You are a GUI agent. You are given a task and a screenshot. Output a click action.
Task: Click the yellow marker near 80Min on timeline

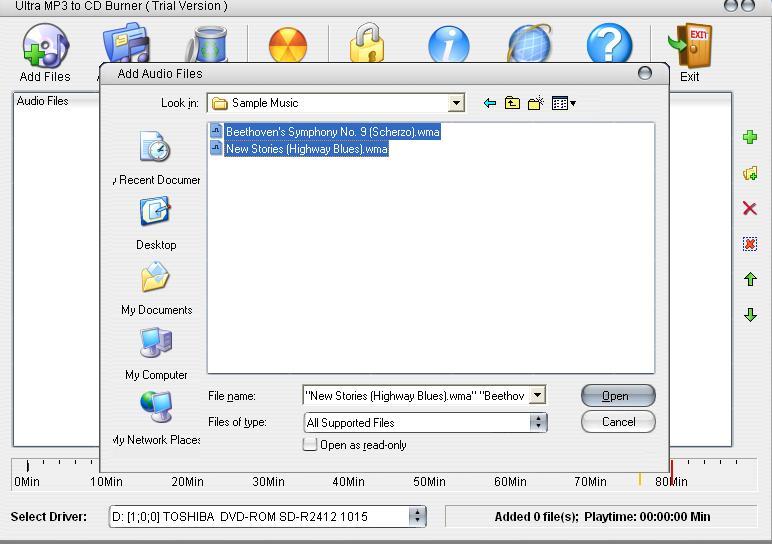point(640,479)
